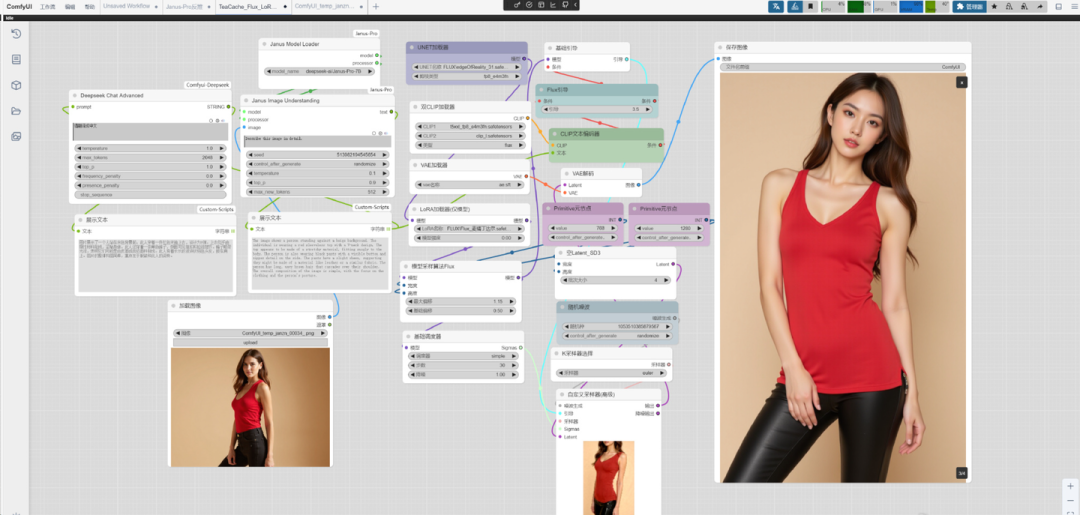1080x515 pixels.
Task: Click stop_sequence field in Deepseek node
Action: point(152,195)
